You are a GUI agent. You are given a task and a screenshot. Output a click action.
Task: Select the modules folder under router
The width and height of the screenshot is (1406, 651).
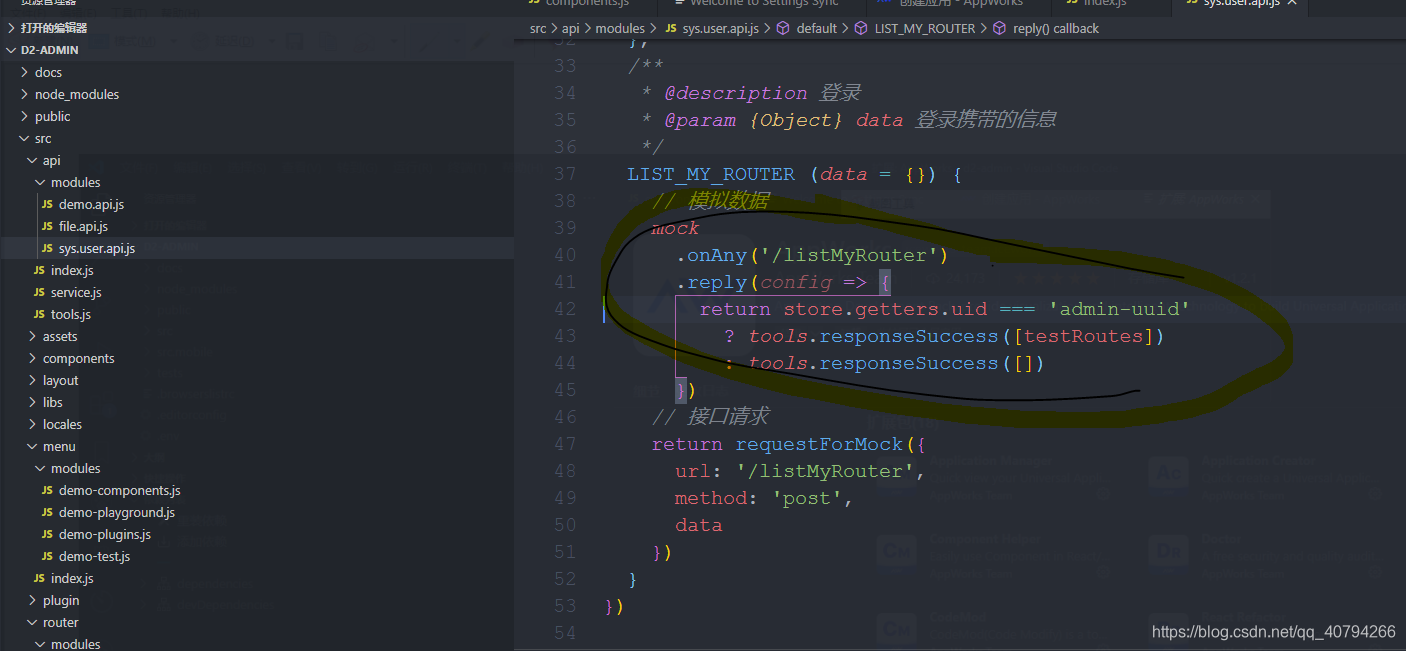(75, 644)
